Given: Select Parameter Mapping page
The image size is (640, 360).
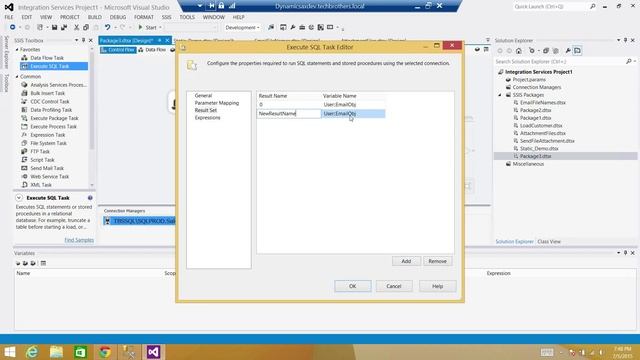Looking at the screenshot, I should (217, 103).
